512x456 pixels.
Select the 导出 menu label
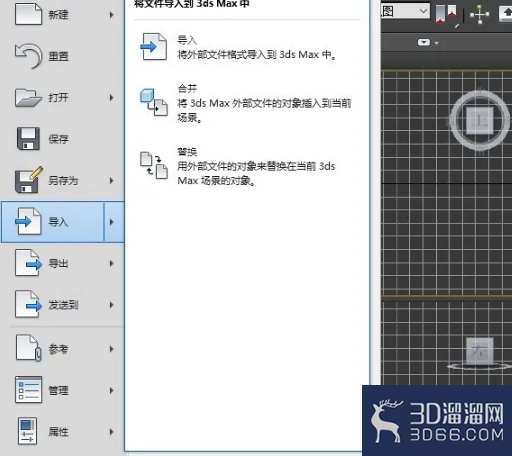(x=58, y=263)
